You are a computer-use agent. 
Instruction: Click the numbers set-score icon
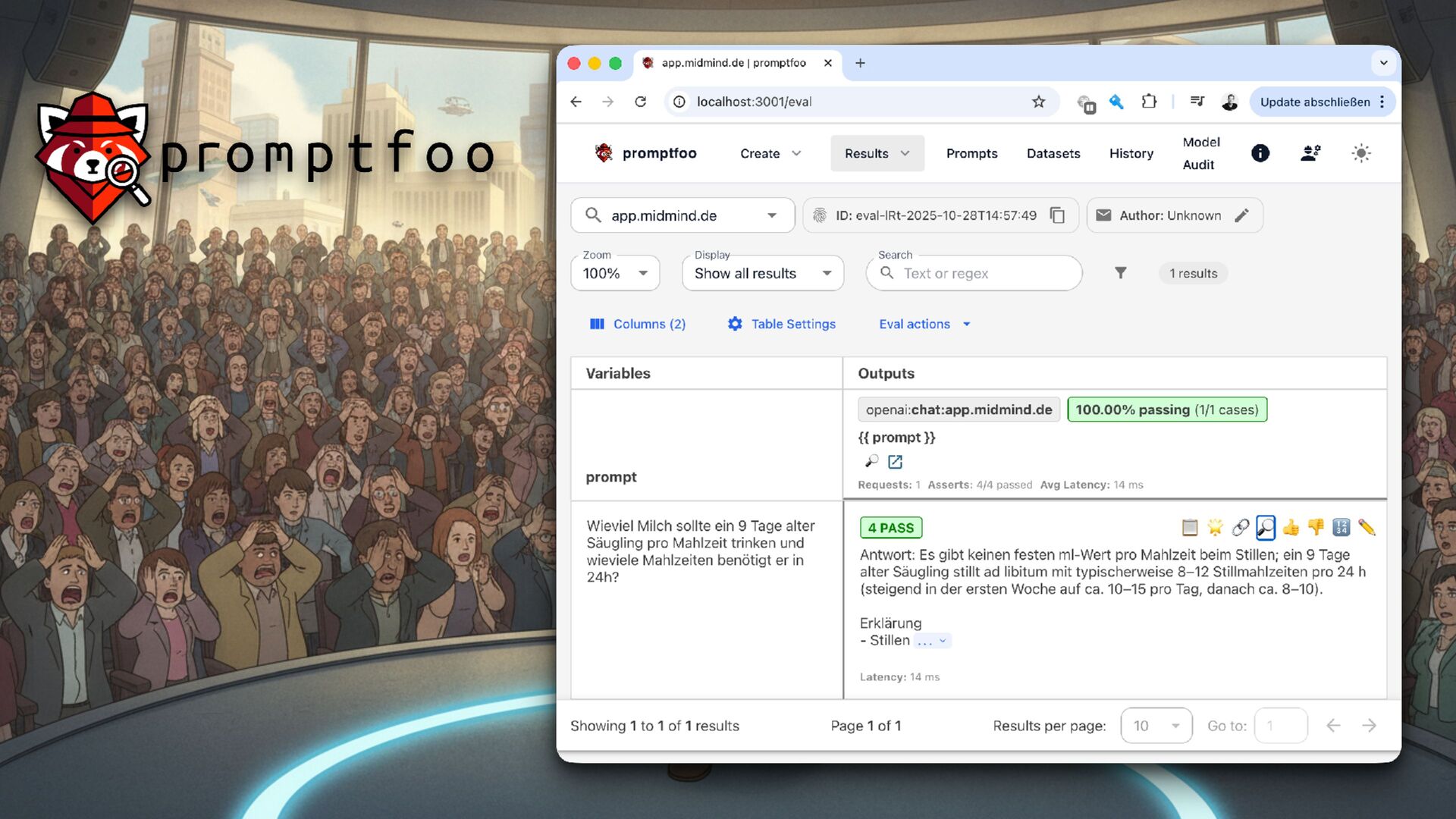click(x=1341, y=527)
